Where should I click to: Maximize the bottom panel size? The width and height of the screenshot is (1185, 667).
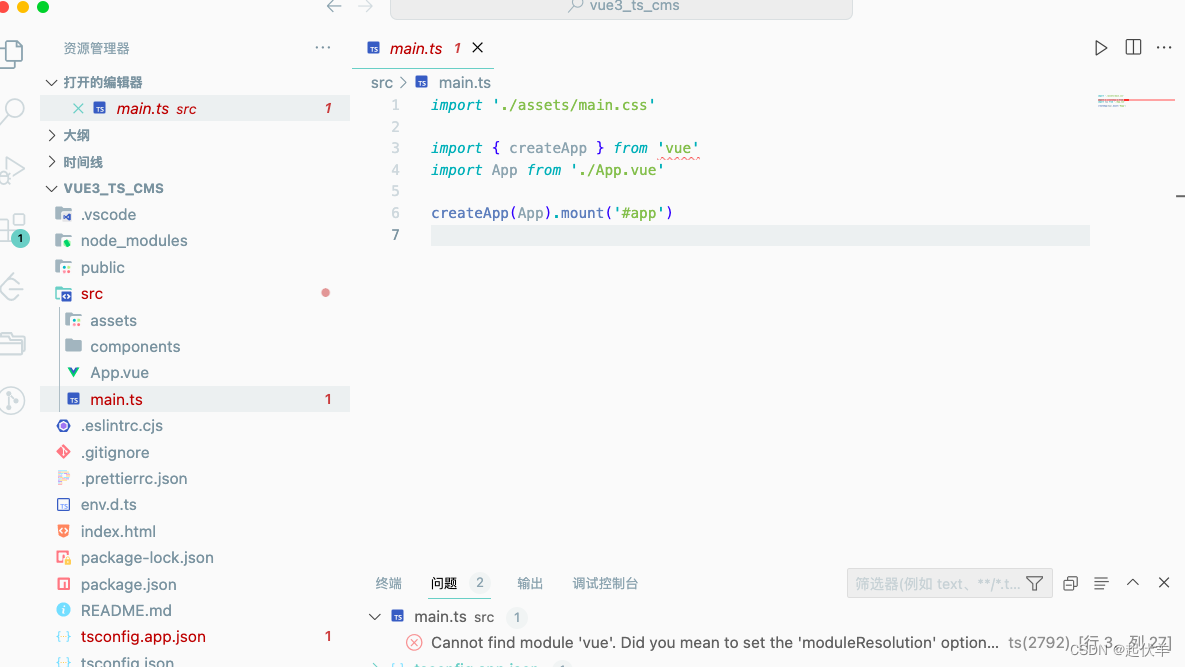[x=1132, y=582]
